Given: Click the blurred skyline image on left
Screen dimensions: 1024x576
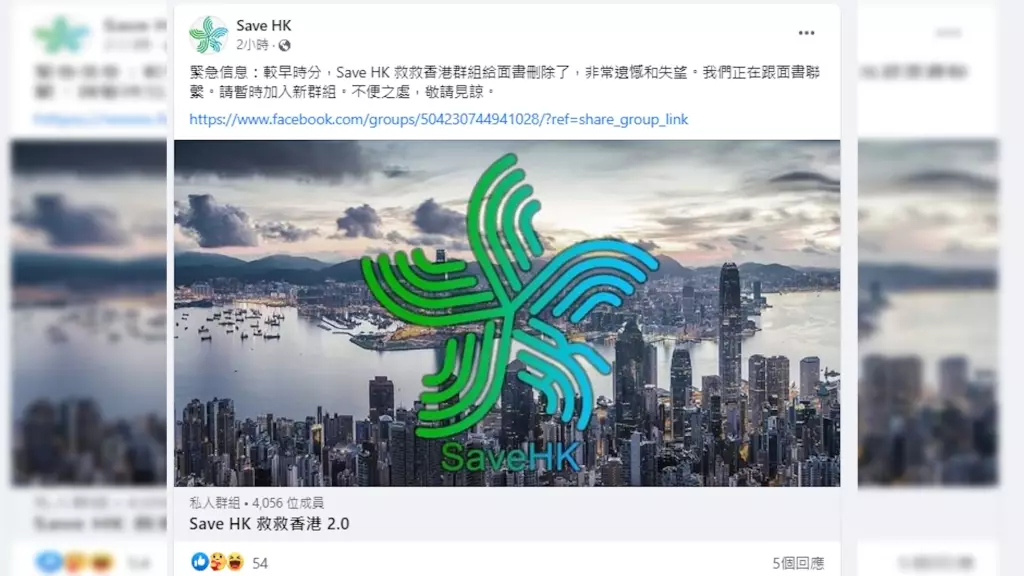Looking at the screenshot, I should pos(89,312).
